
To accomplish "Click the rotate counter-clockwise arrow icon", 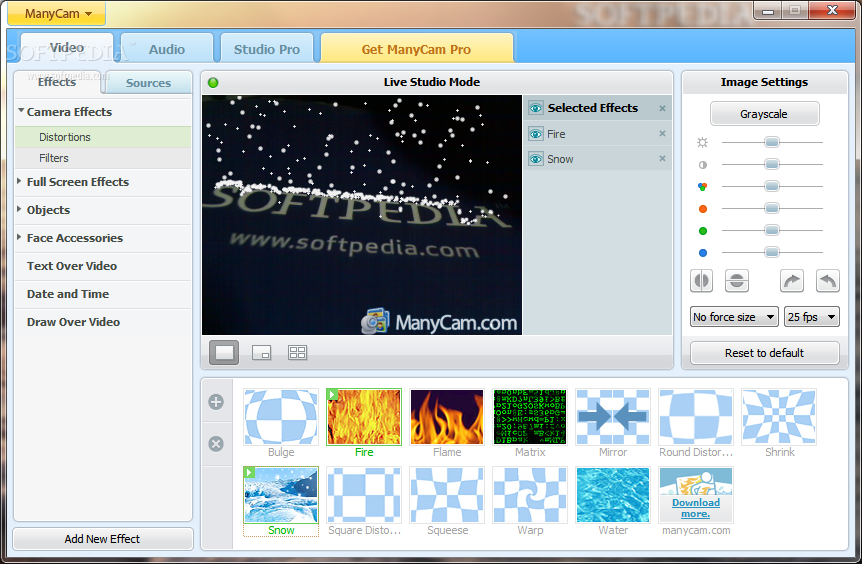I will (827, 281).
